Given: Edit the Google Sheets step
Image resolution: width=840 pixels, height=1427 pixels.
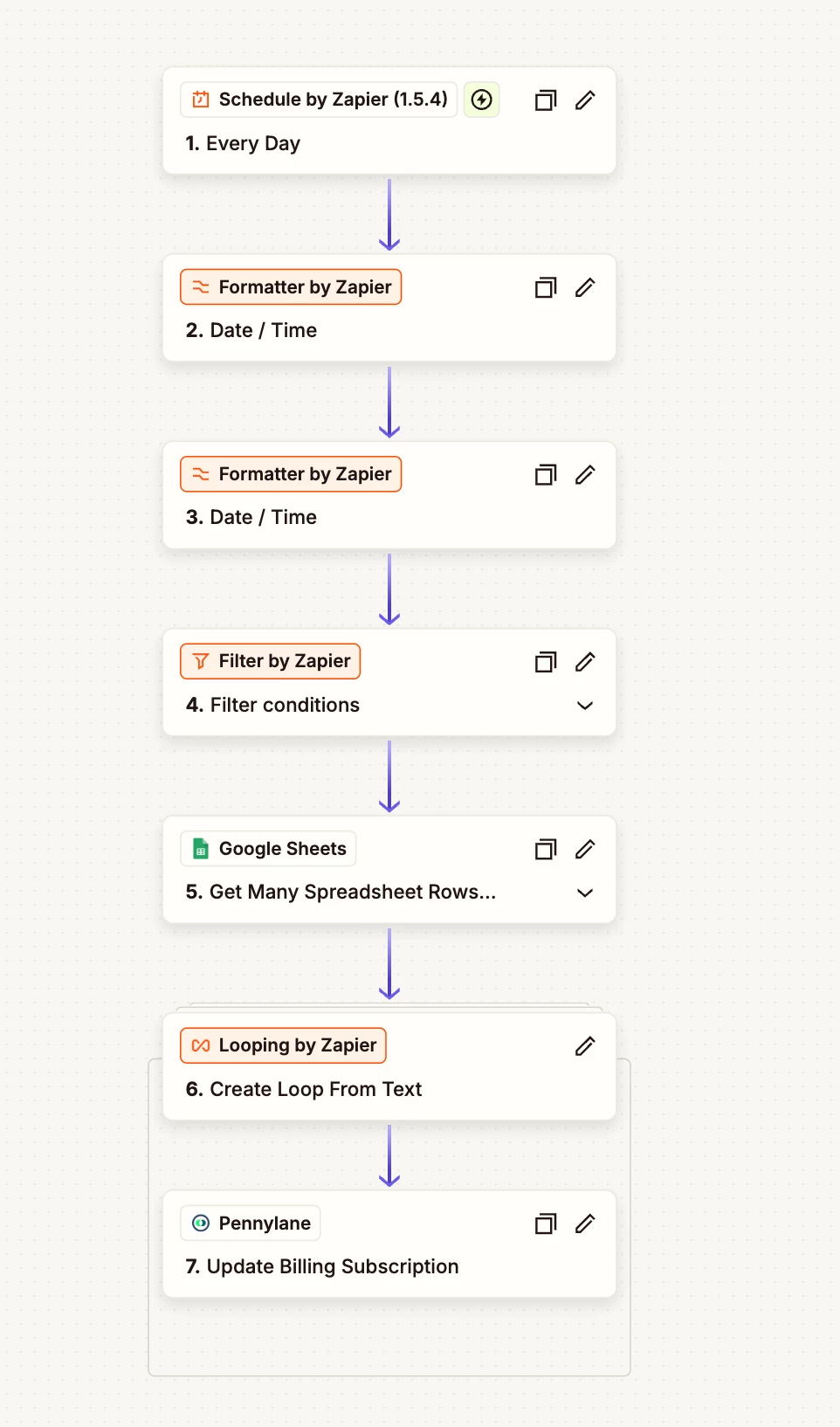Looking at the screenshot, I should pos(585,849).
